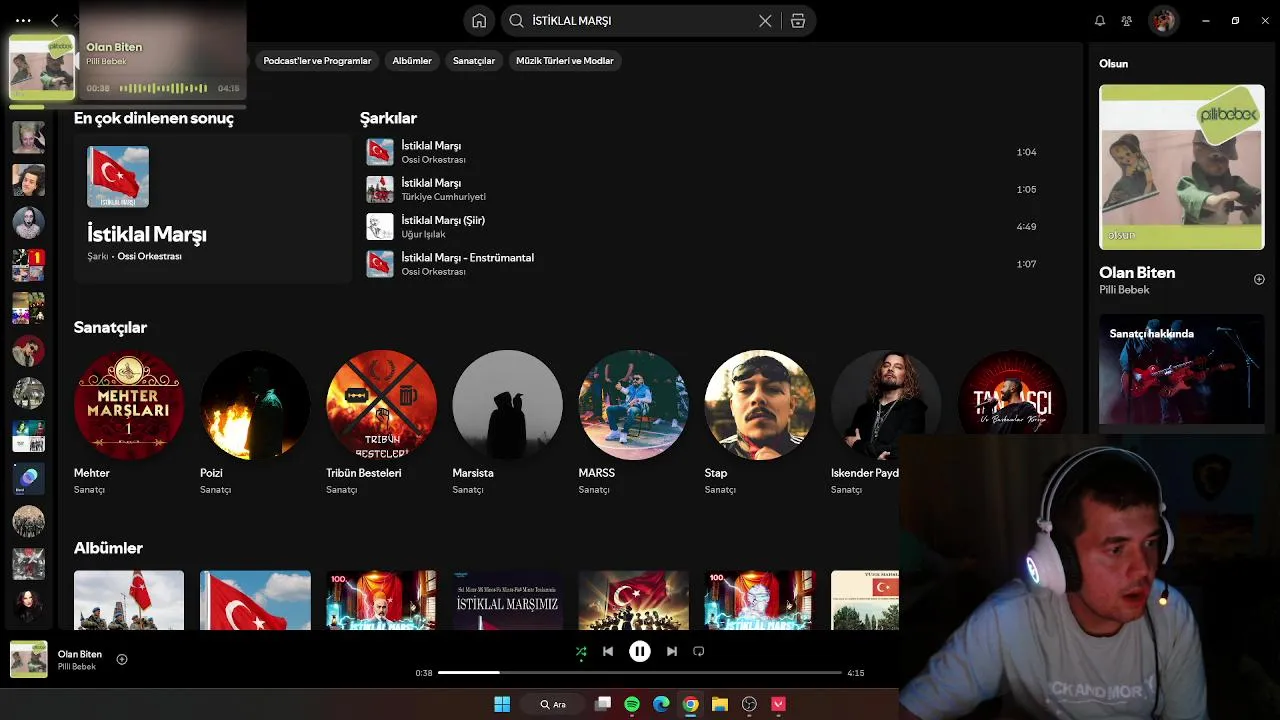Open notifications bell icon
The image size is (1280, 720).
[1100, 20]
